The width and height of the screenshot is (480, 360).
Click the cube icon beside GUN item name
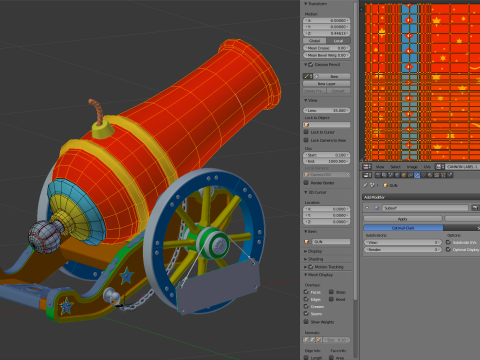pyautogui.click(x=307, y=241)
